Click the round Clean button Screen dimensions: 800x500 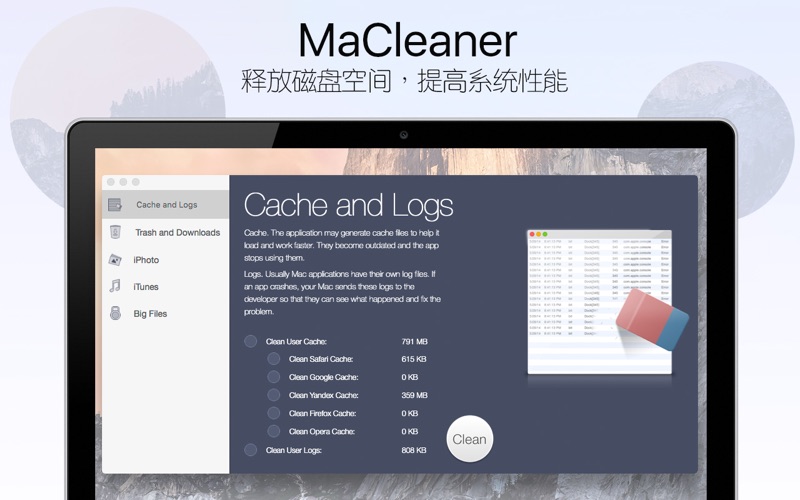469,439
